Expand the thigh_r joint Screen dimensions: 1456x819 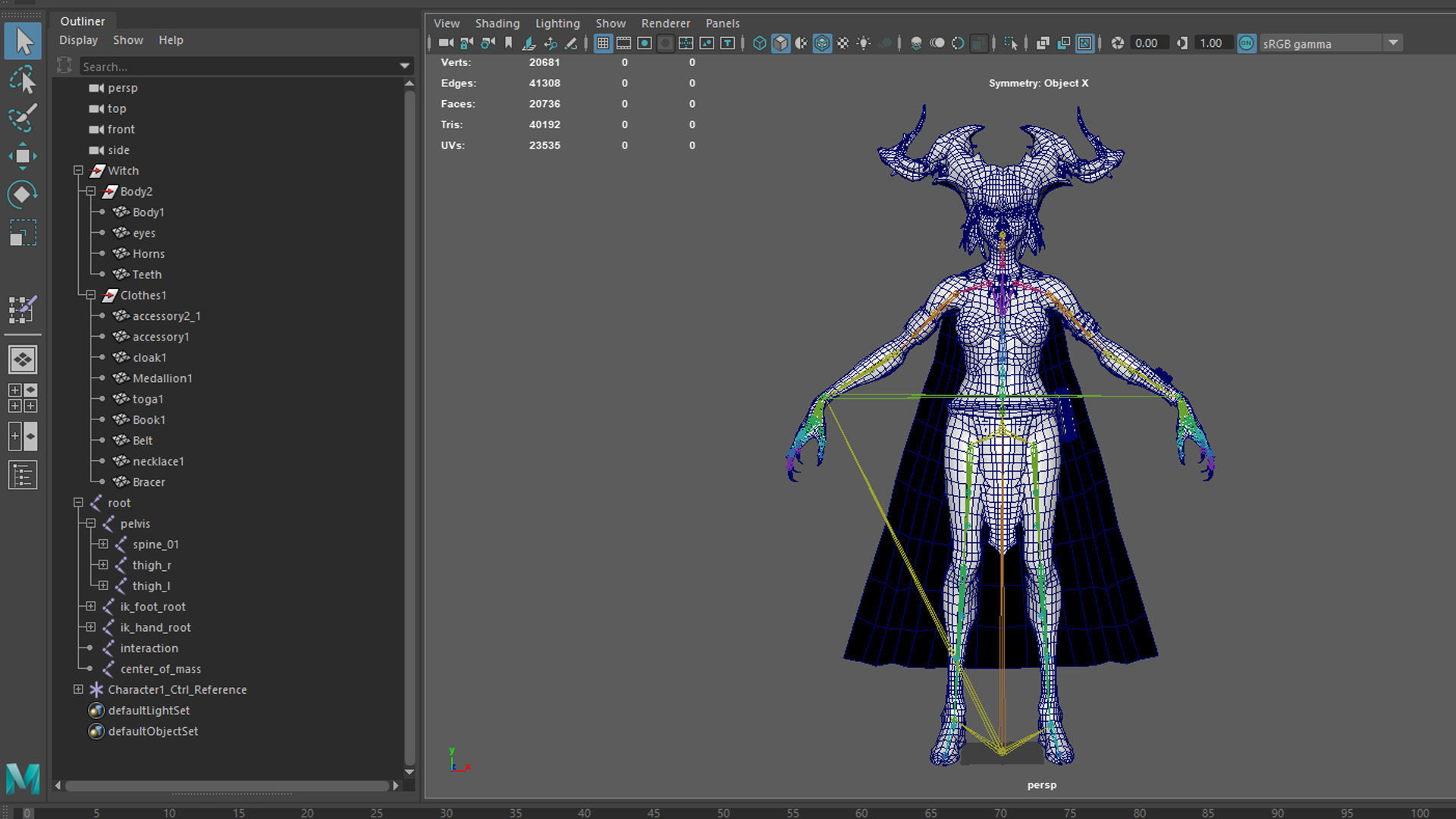103,565
